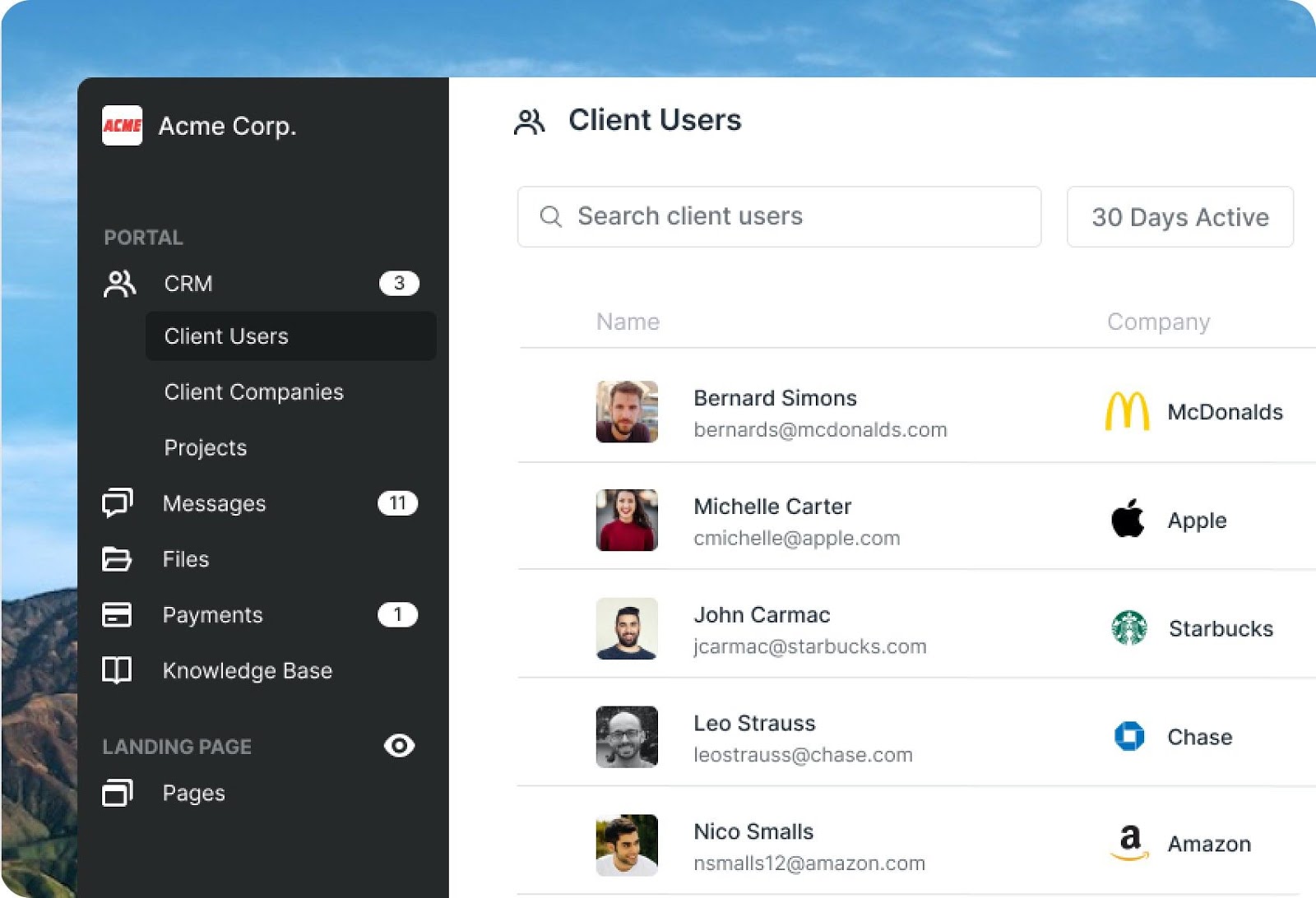Open Michelle Carter's user profile
This screenshot has width=1316, height=898.
coord(772,507)
